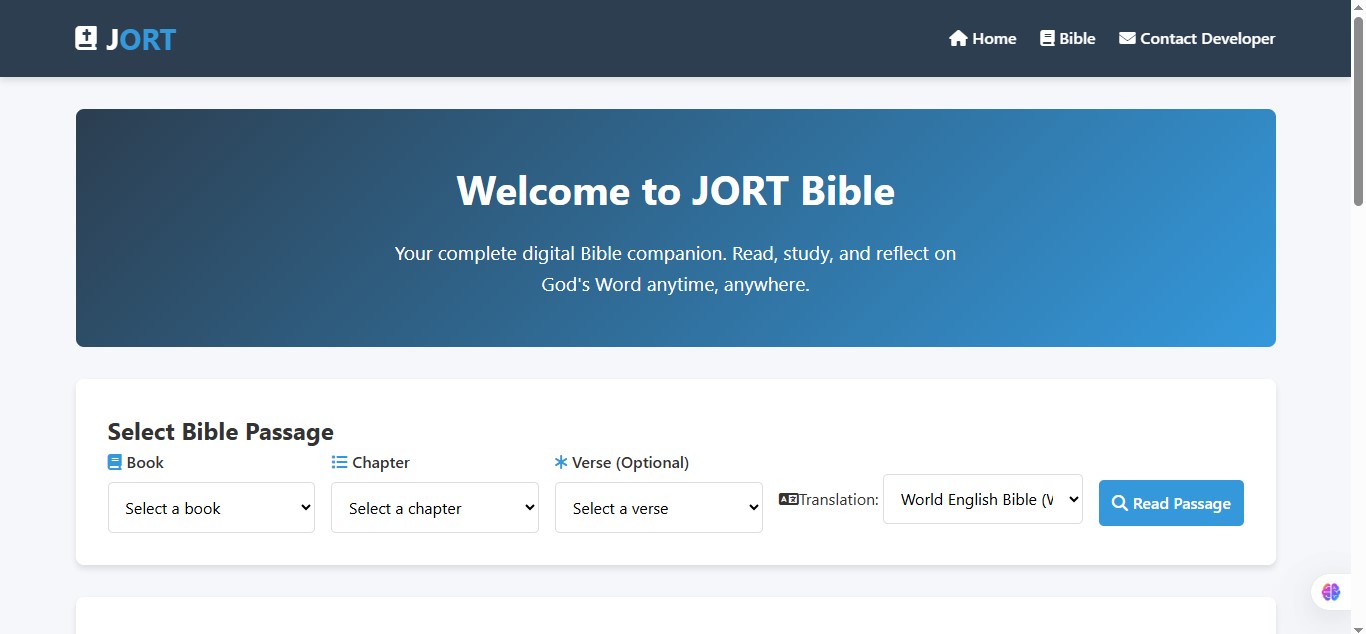Viewport: 1366px width, 634px height.
Task: Open the Select a verse dropdown
Action: click(x=658, y=507)
